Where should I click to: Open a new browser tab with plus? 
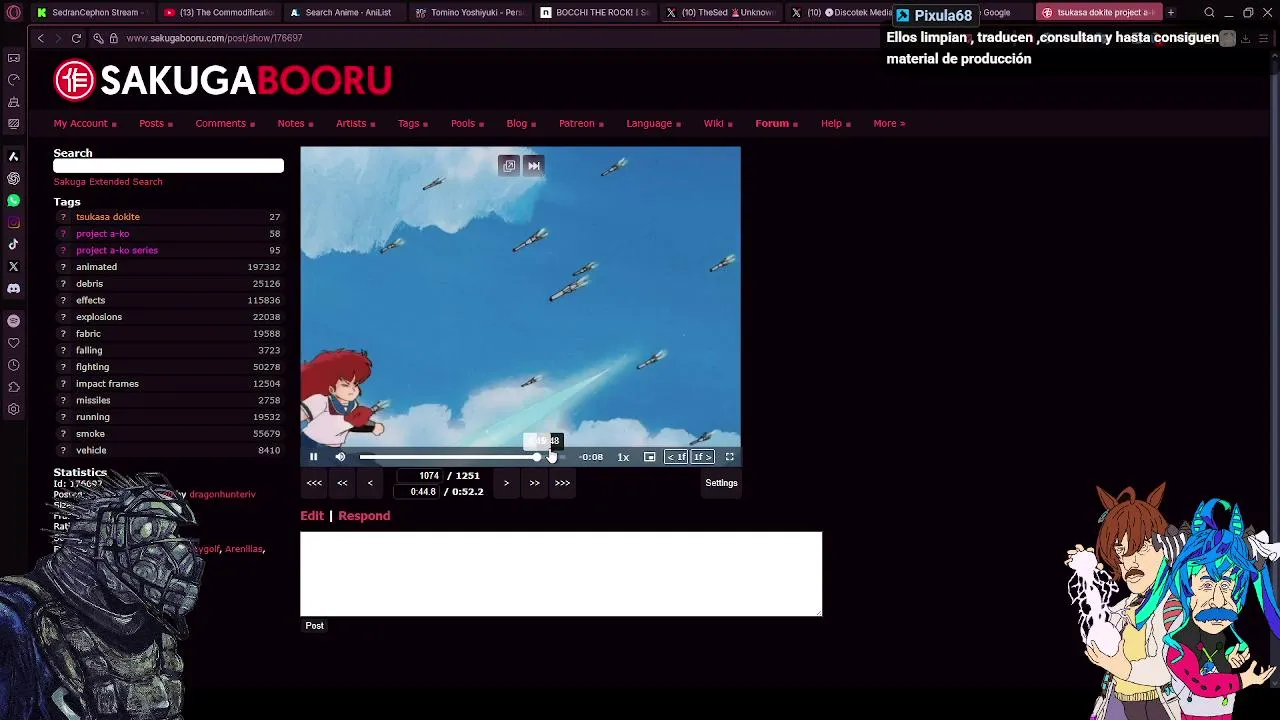[1171, 13]
